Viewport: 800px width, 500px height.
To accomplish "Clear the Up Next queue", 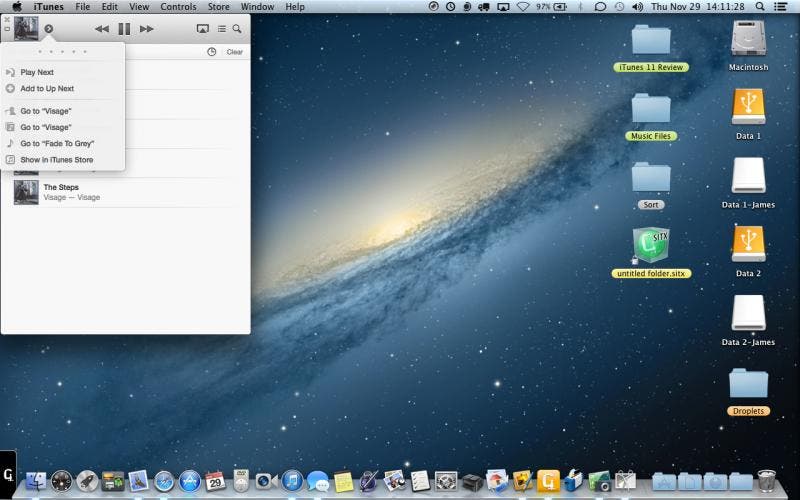I will coord(234,52).
